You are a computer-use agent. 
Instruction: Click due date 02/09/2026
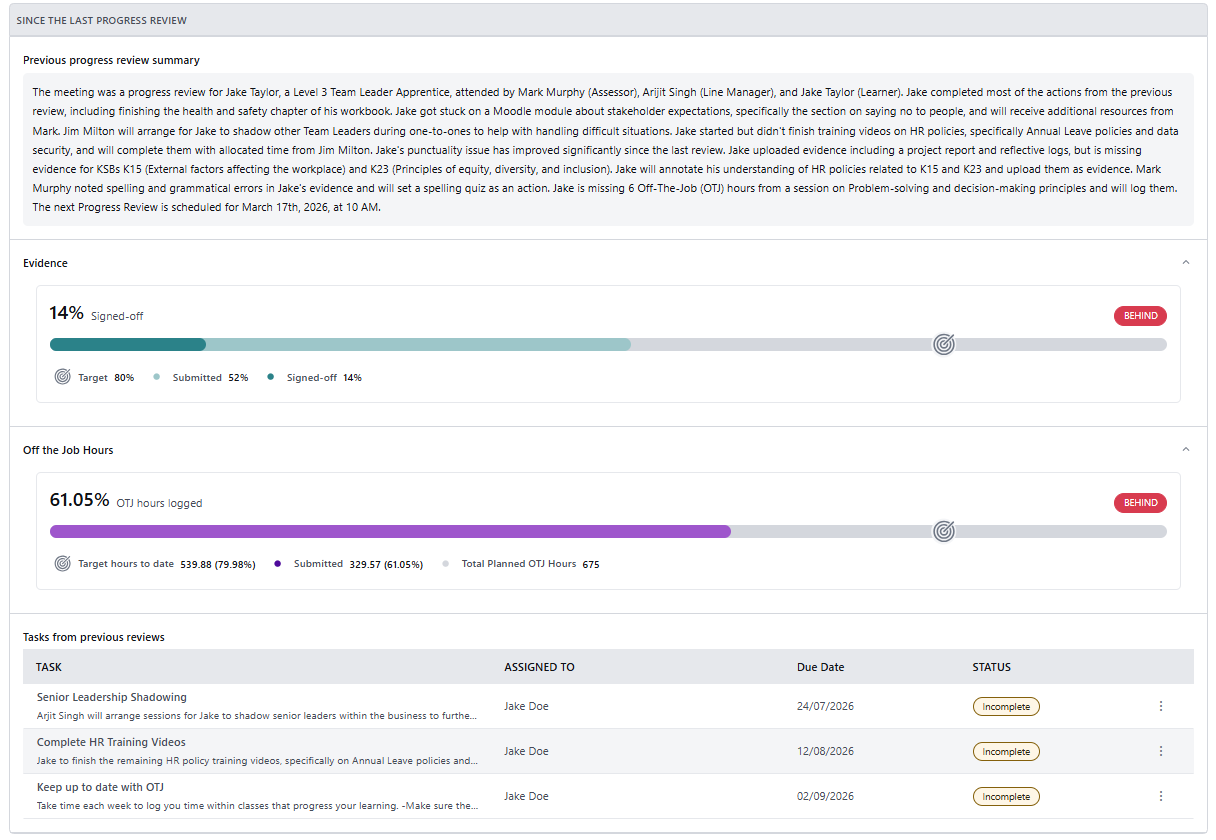point(825,796)
